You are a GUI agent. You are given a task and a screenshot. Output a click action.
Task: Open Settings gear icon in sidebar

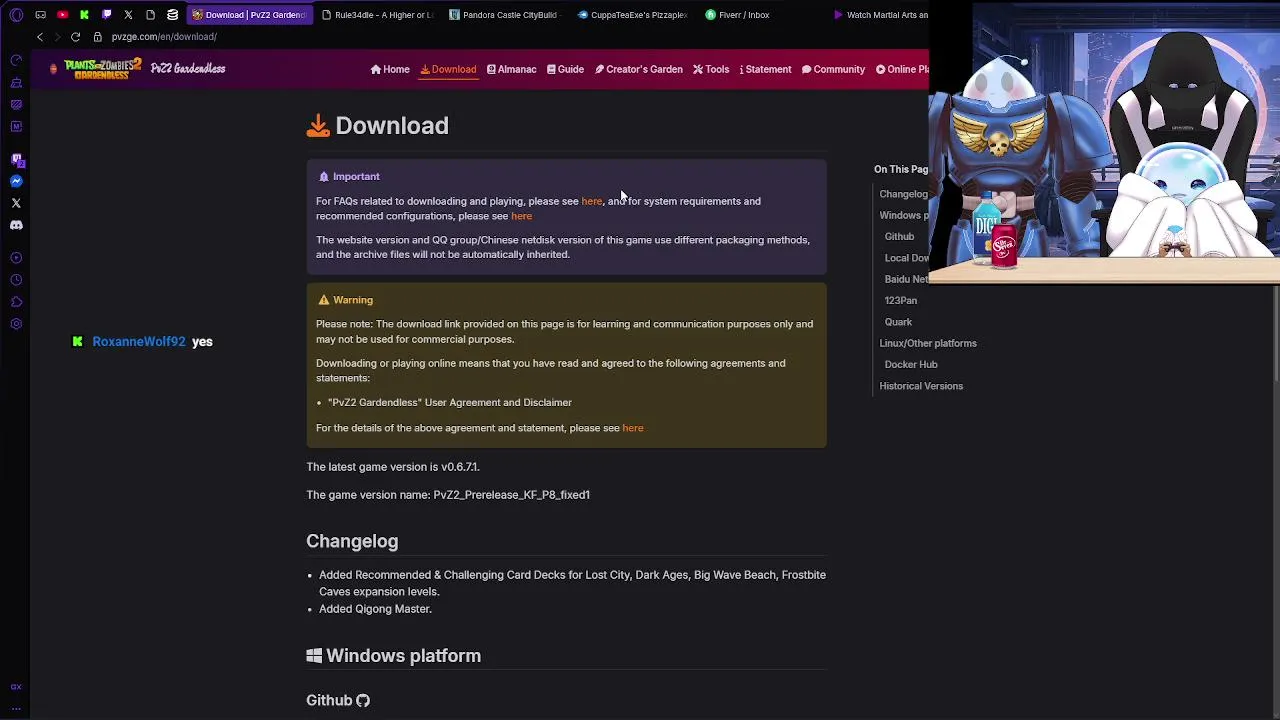(16, 324)
